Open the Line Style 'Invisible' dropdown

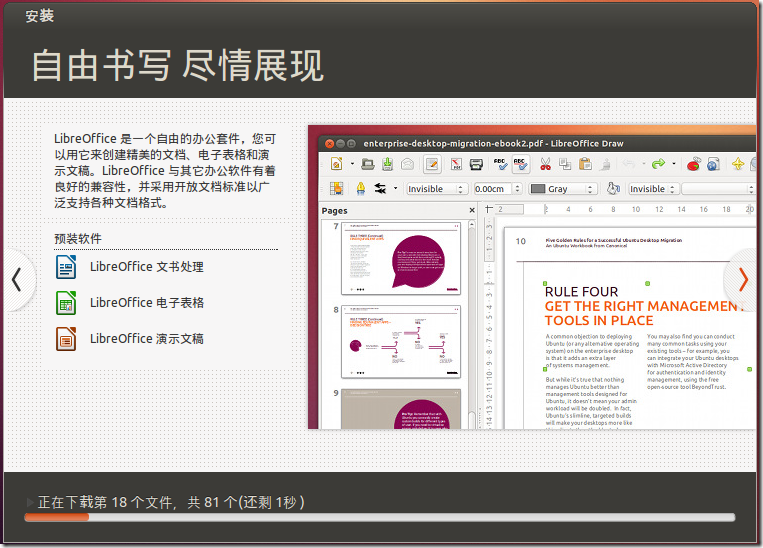pyautogui.click(x=437, y=188)
